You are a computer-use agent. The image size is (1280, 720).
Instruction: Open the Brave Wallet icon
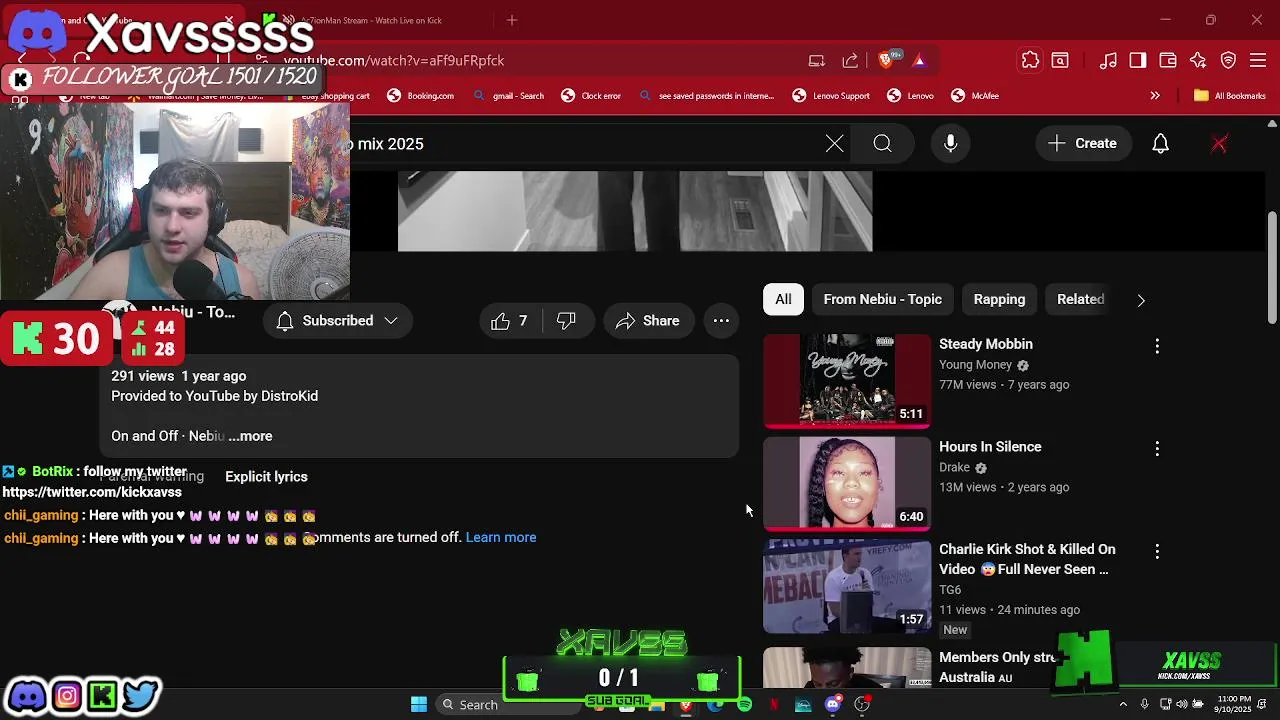tap(1168, 60)
